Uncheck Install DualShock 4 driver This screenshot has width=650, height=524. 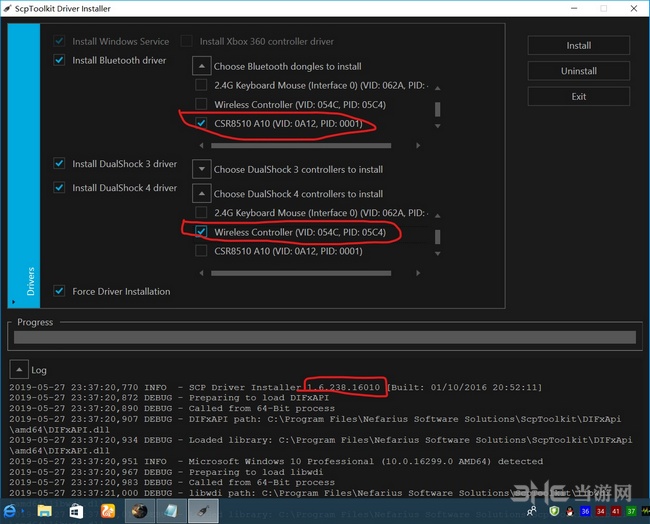coord(59,187)
